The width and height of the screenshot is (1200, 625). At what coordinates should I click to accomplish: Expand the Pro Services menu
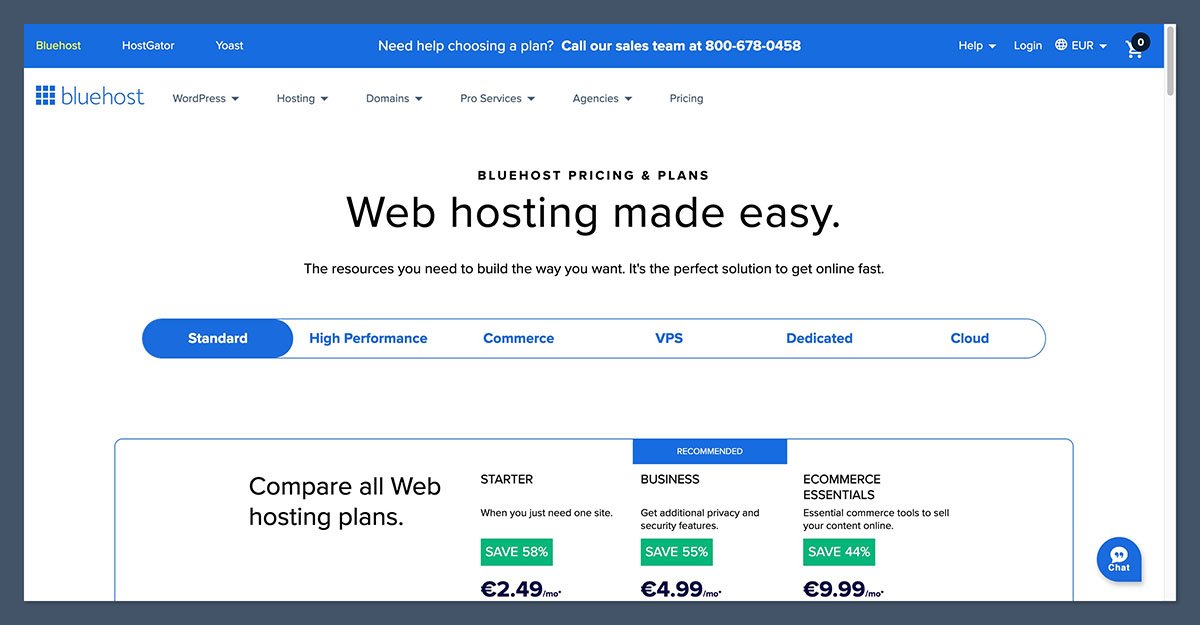click(497, 98)
